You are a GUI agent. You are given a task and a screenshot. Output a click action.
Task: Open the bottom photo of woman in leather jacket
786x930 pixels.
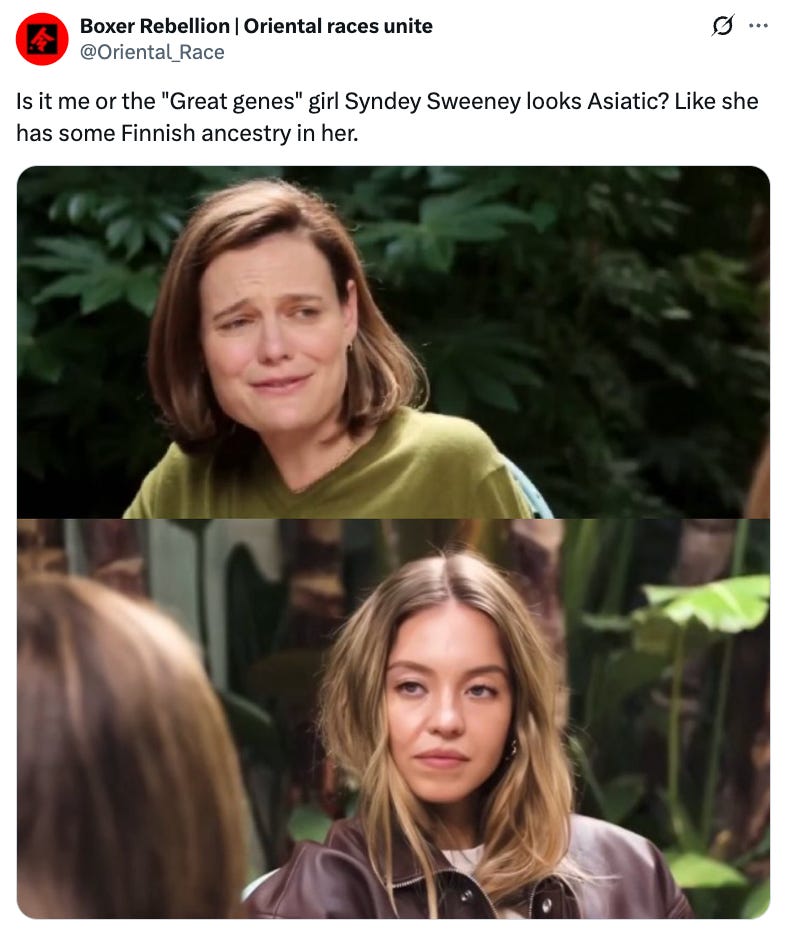tap(393, 719)
